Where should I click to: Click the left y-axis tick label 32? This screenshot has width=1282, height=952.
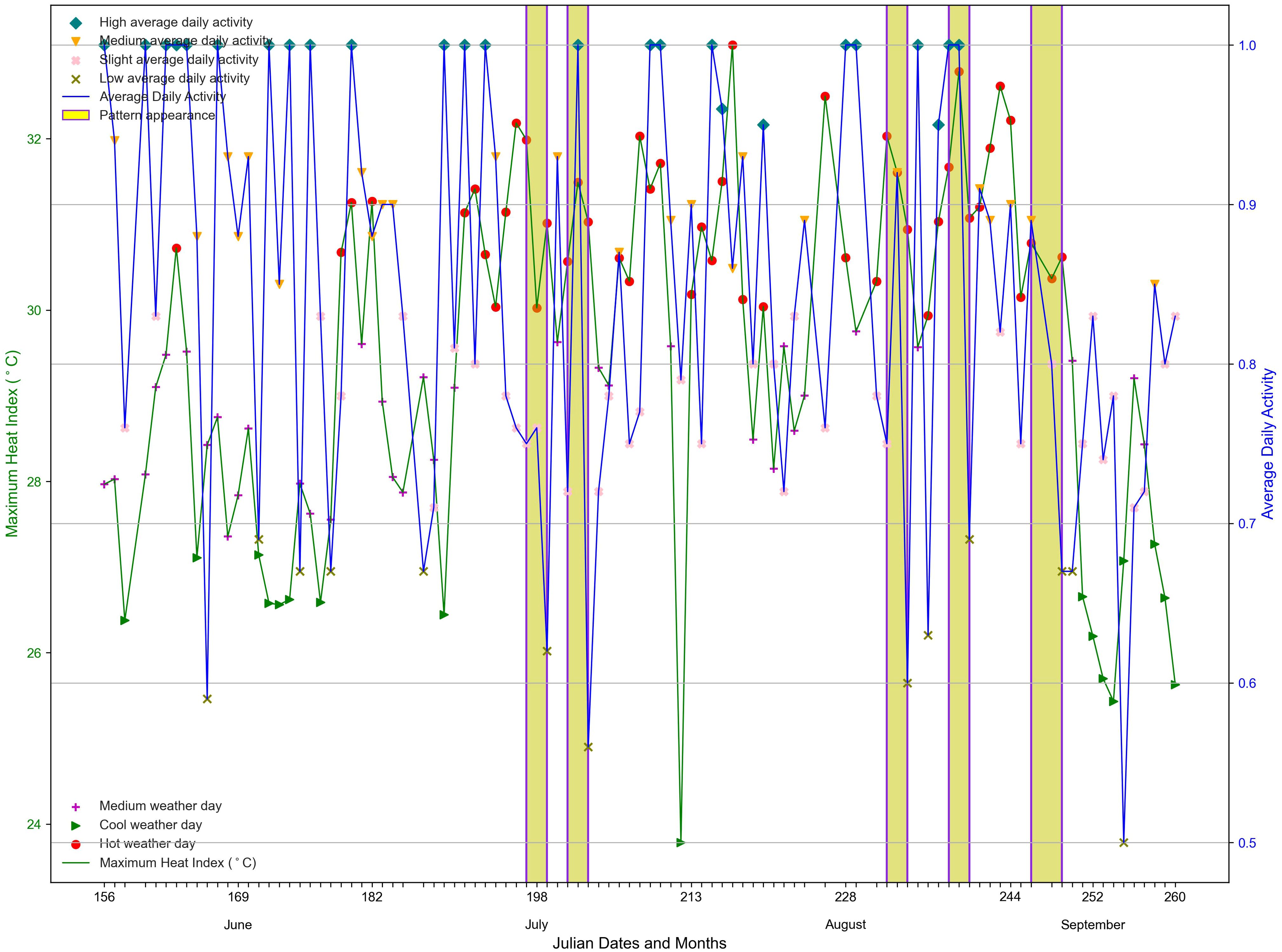[x=34, y=139]
